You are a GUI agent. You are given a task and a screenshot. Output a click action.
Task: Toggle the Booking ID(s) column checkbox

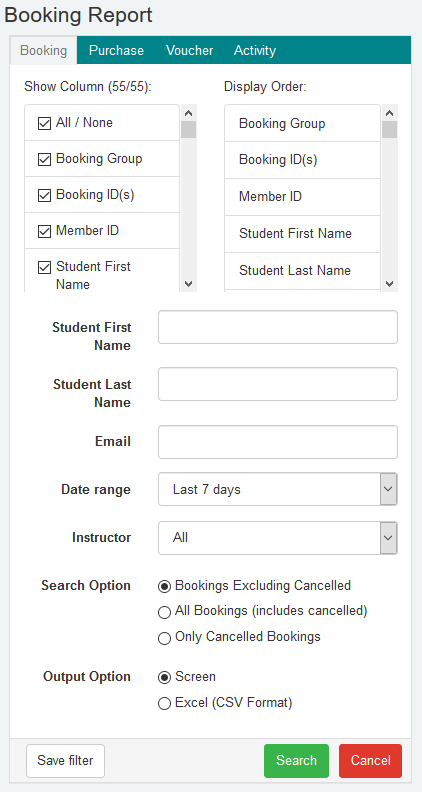coord(44,195)
